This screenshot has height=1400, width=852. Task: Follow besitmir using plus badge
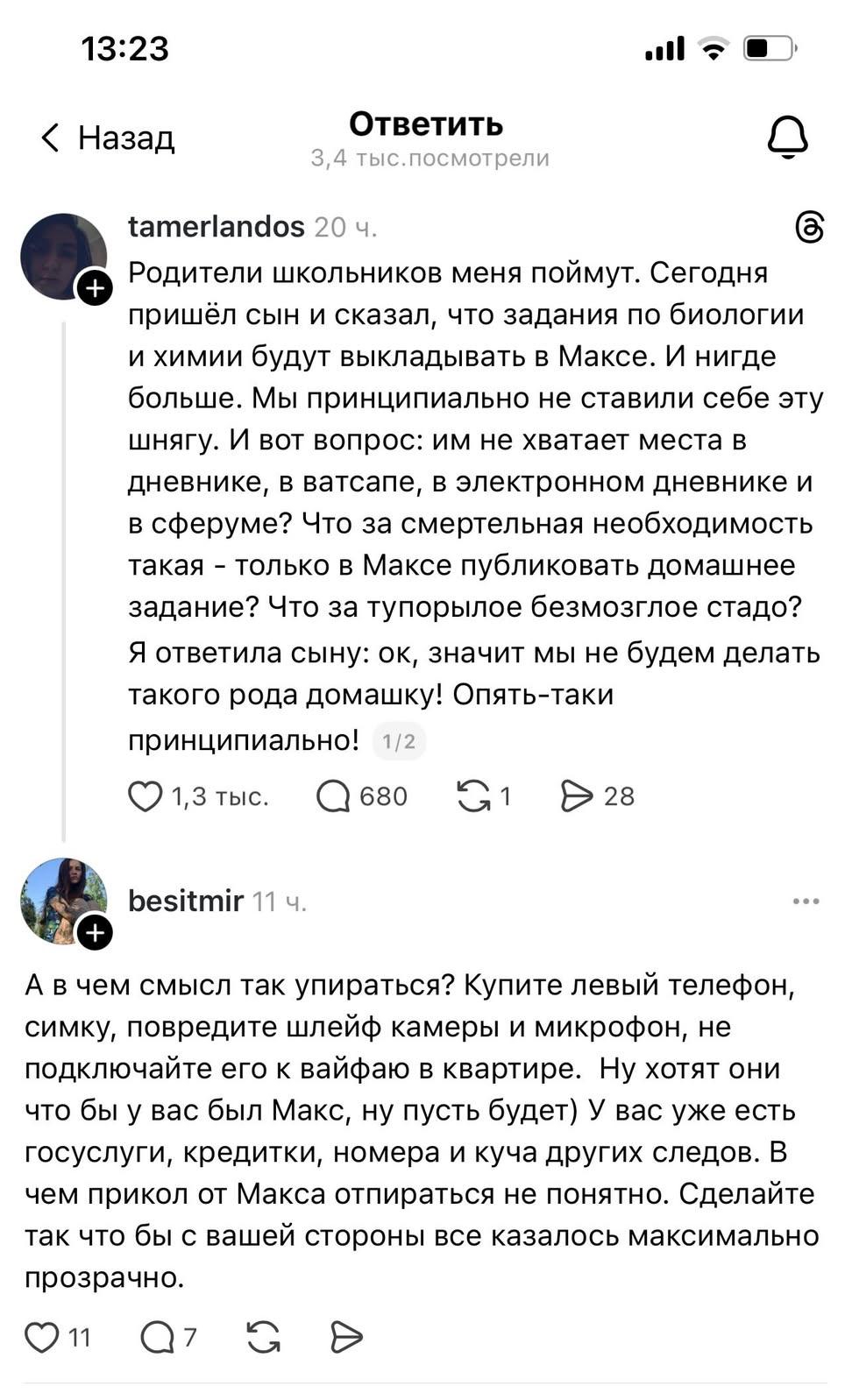point(95,932)
